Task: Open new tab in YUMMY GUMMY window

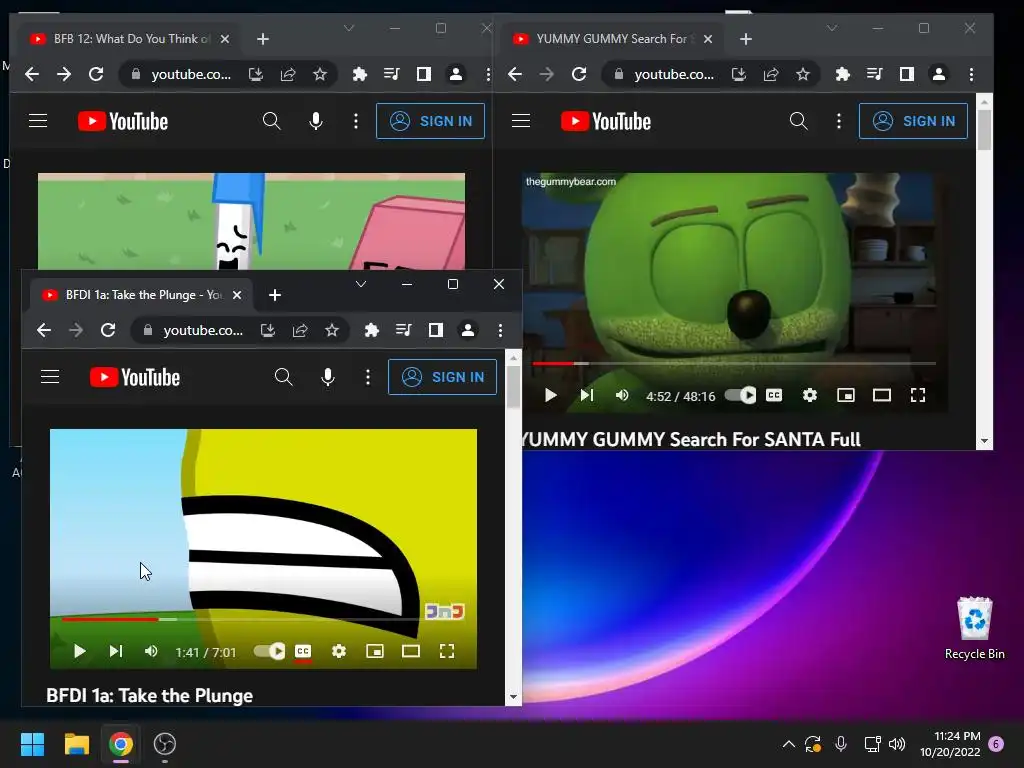Action: tap(746, 39)
